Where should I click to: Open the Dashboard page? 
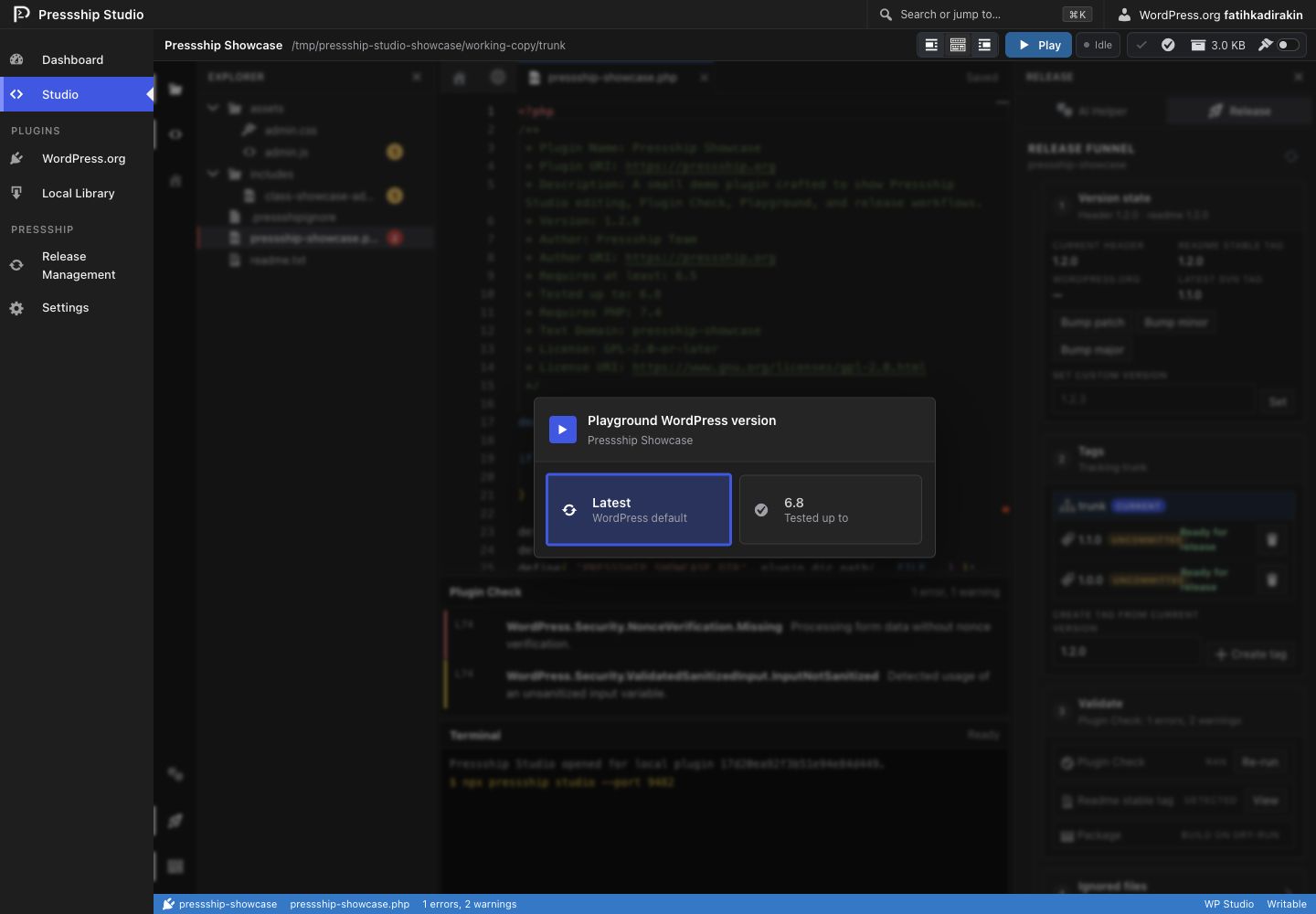(x=77, y=59)
